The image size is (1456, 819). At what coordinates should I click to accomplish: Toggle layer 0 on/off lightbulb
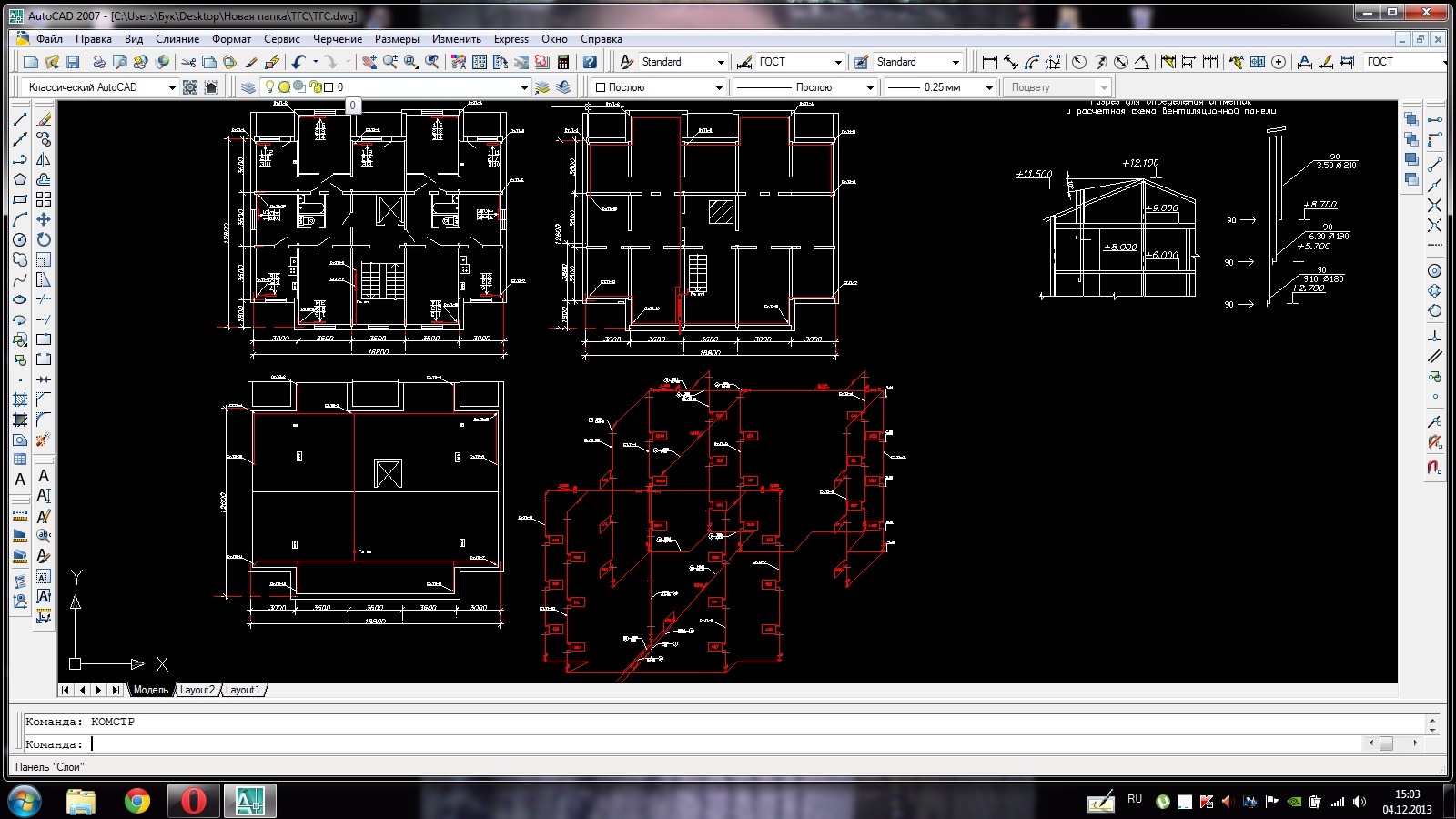click(x=269, y=87)
